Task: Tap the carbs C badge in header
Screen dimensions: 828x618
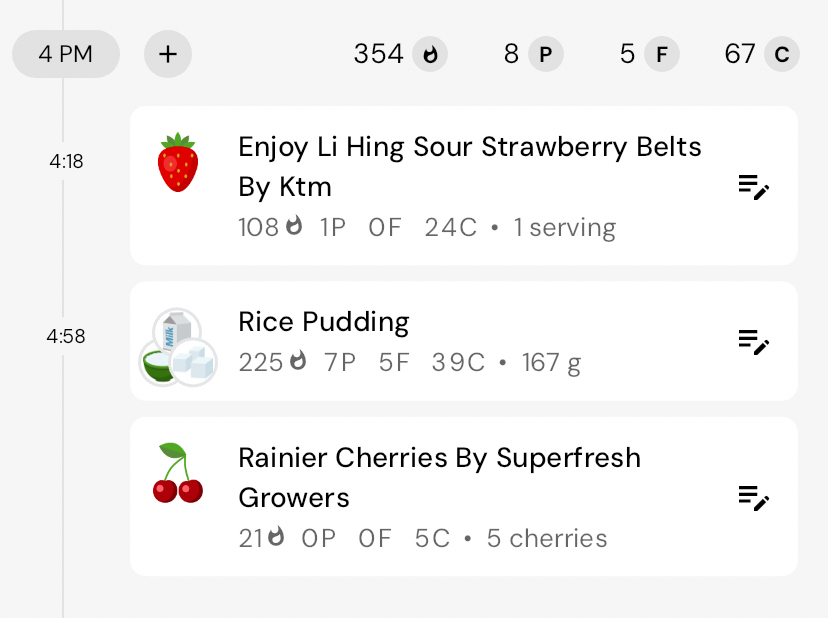Action: pyautogui.click(x=782, y=54)
